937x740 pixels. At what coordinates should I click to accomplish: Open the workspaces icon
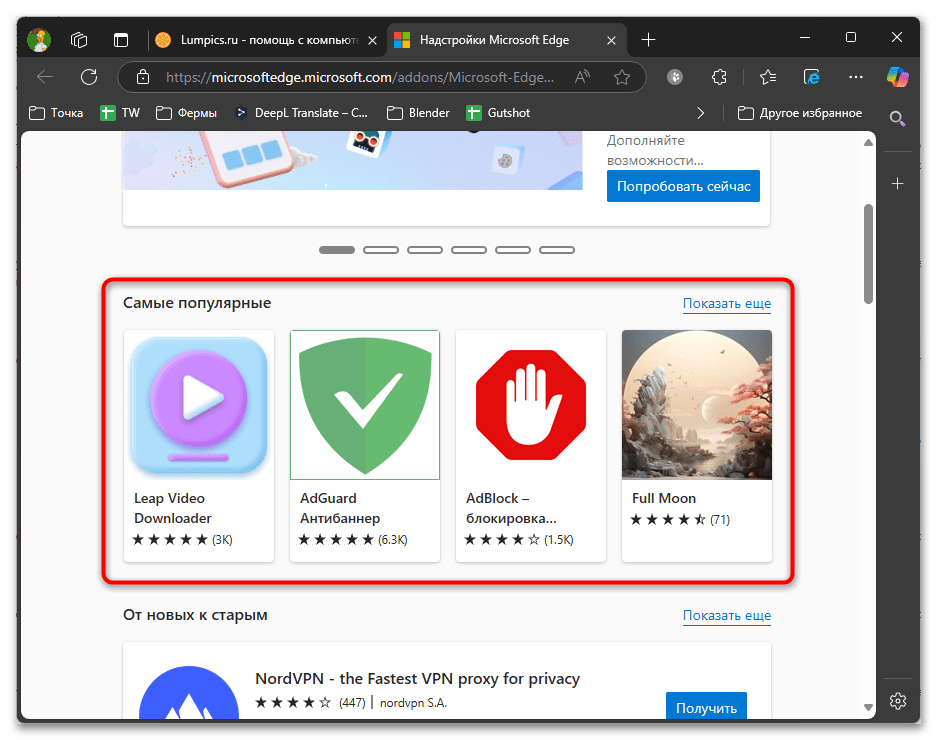79,40
